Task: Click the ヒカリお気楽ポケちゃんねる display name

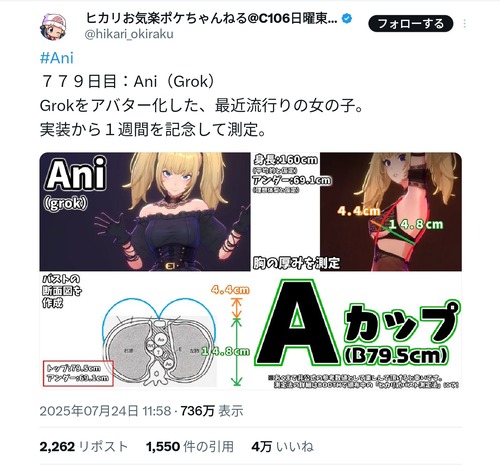Action: [x=212, y=18]
